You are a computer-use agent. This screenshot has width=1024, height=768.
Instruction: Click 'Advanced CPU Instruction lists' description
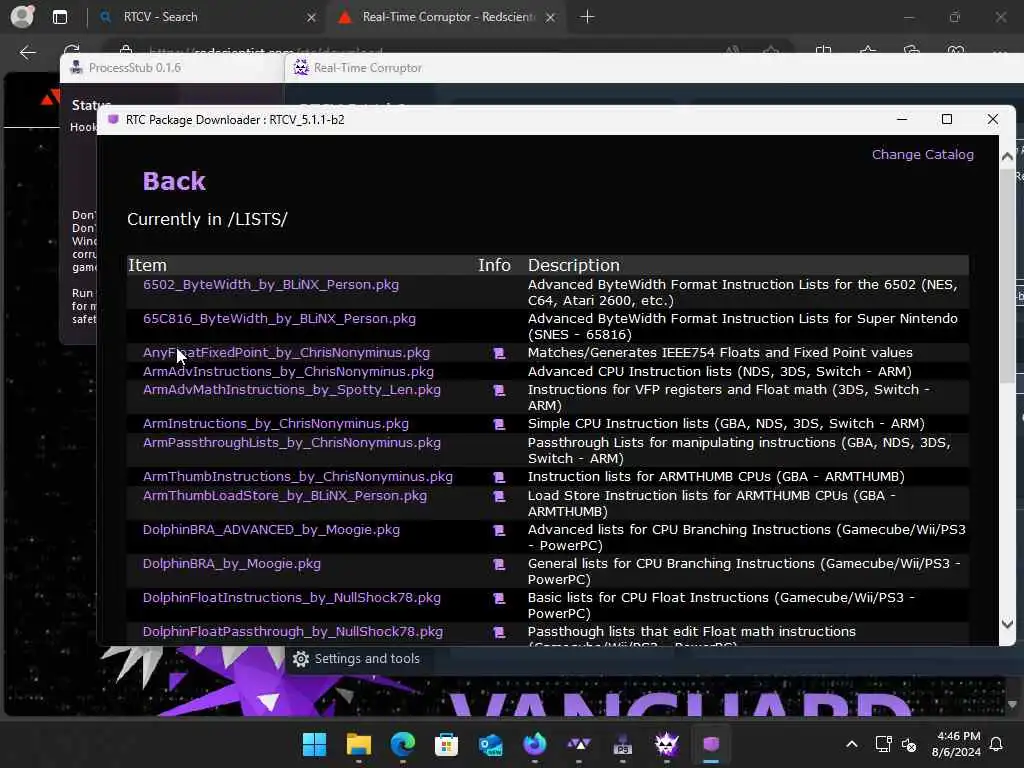pyautogui.click(x=720, y=372)
